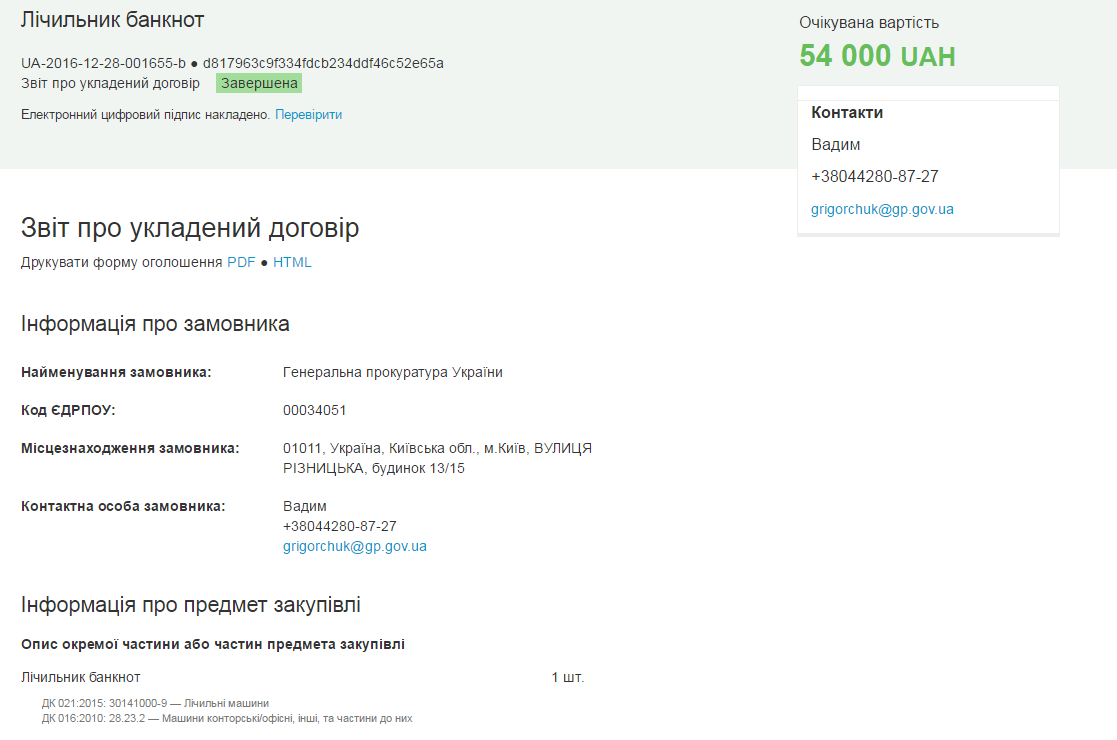Screen dimensions: 1117x740
Task: Click the Друкувати форму оголошення label
Action: point(122,262)
